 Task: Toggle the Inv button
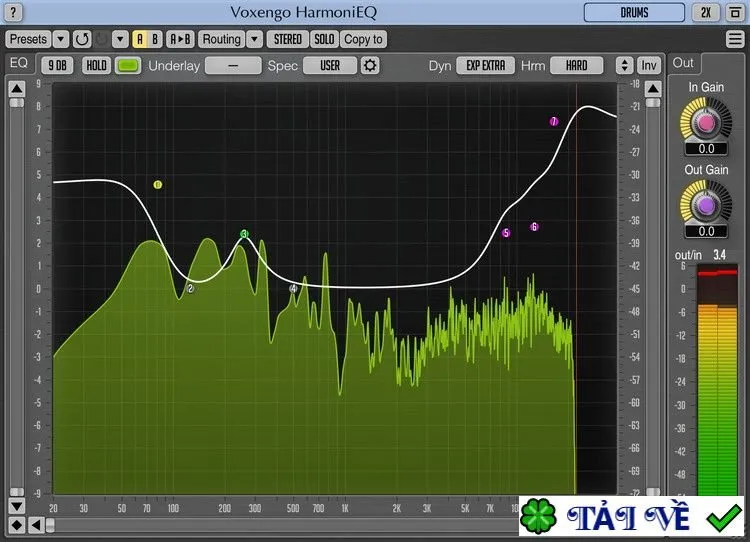coord(649,66)
